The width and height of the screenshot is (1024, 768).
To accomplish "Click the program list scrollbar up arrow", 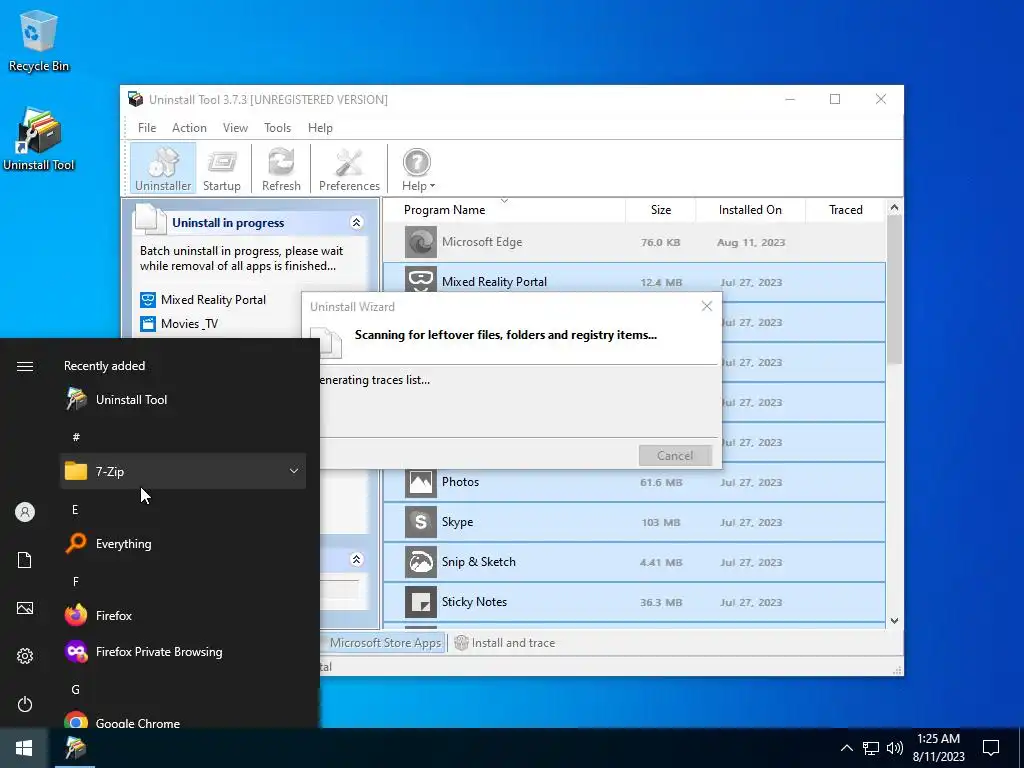I will click(895, 207).
